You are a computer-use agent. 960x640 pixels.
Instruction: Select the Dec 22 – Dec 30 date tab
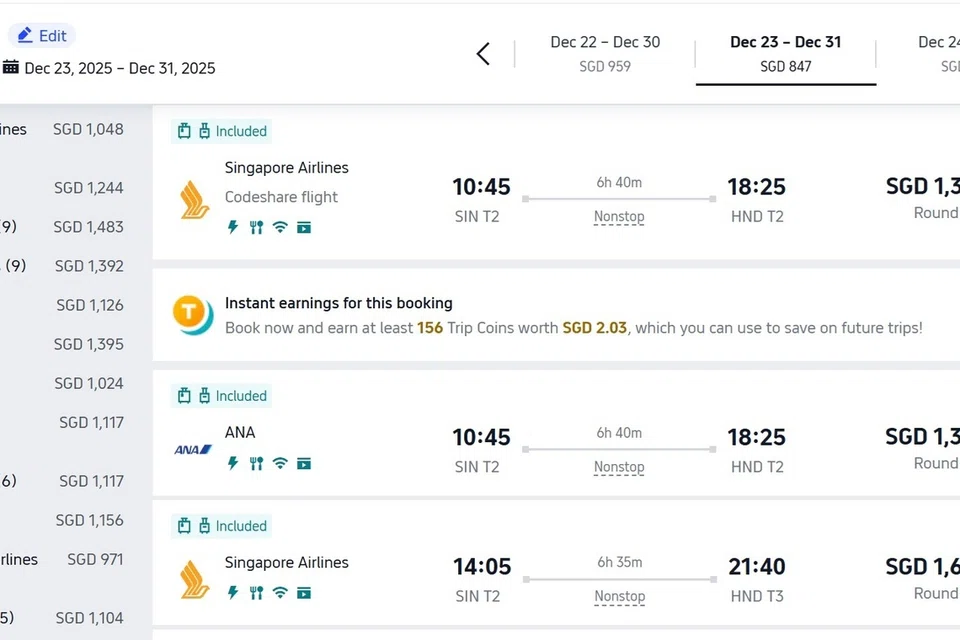[x=605, y=54]
